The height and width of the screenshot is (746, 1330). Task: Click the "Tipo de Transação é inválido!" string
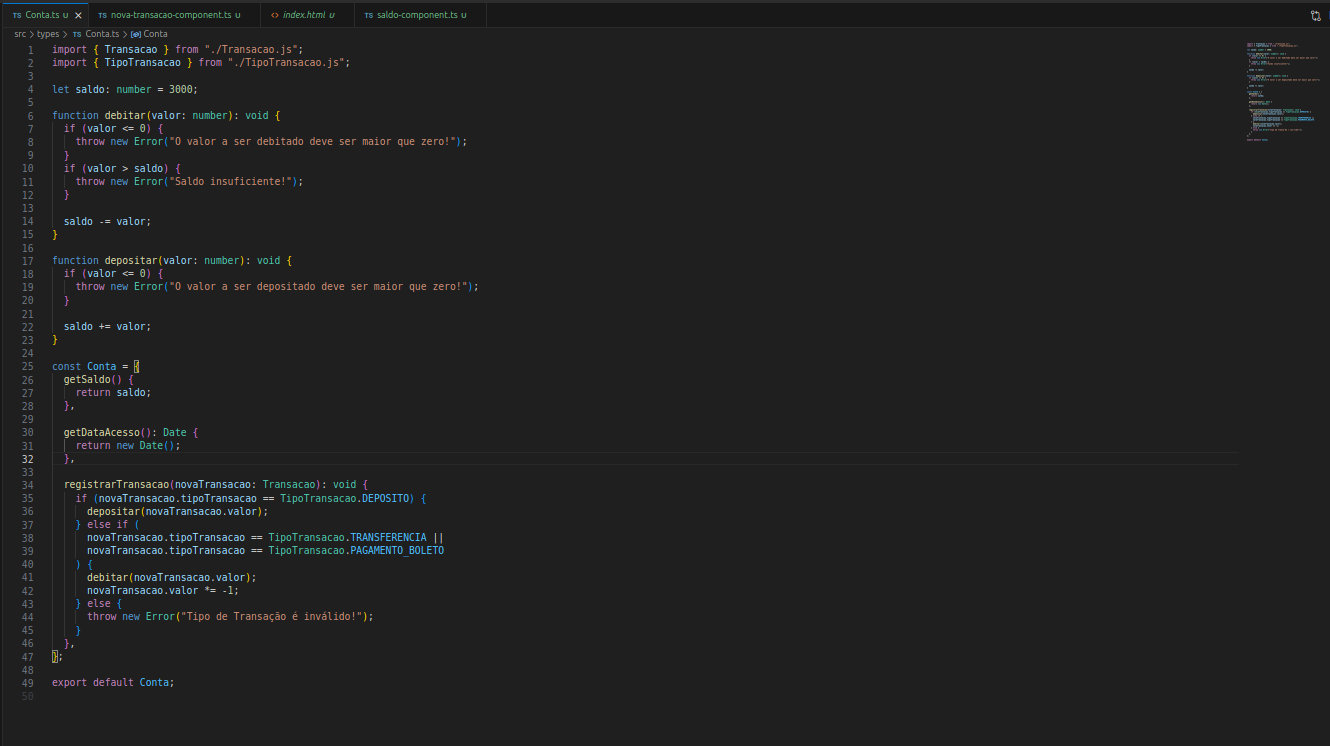pyautogui.click(x=271, y=616)
